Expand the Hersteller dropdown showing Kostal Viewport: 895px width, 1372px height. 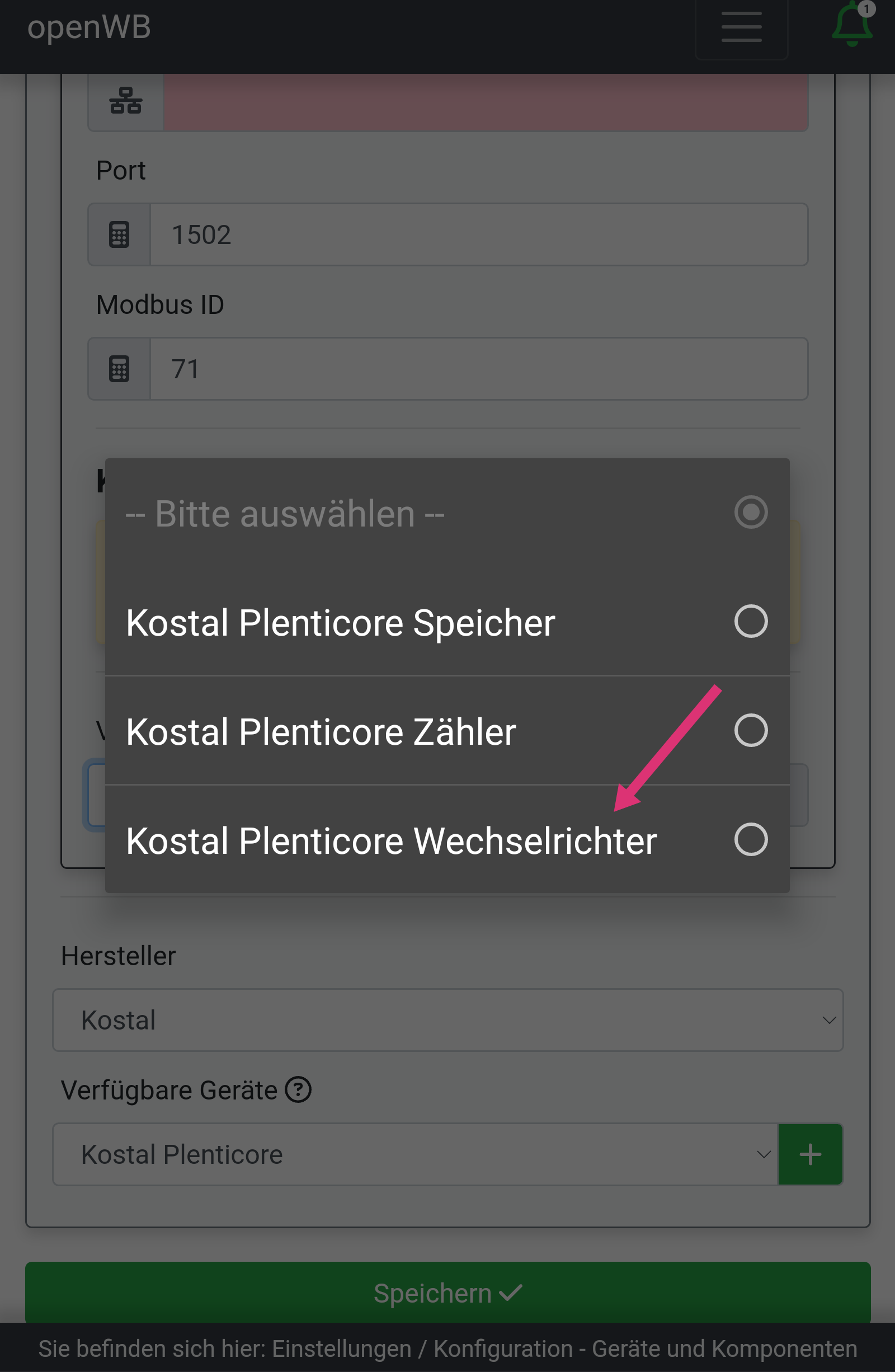click(447, 1020)
